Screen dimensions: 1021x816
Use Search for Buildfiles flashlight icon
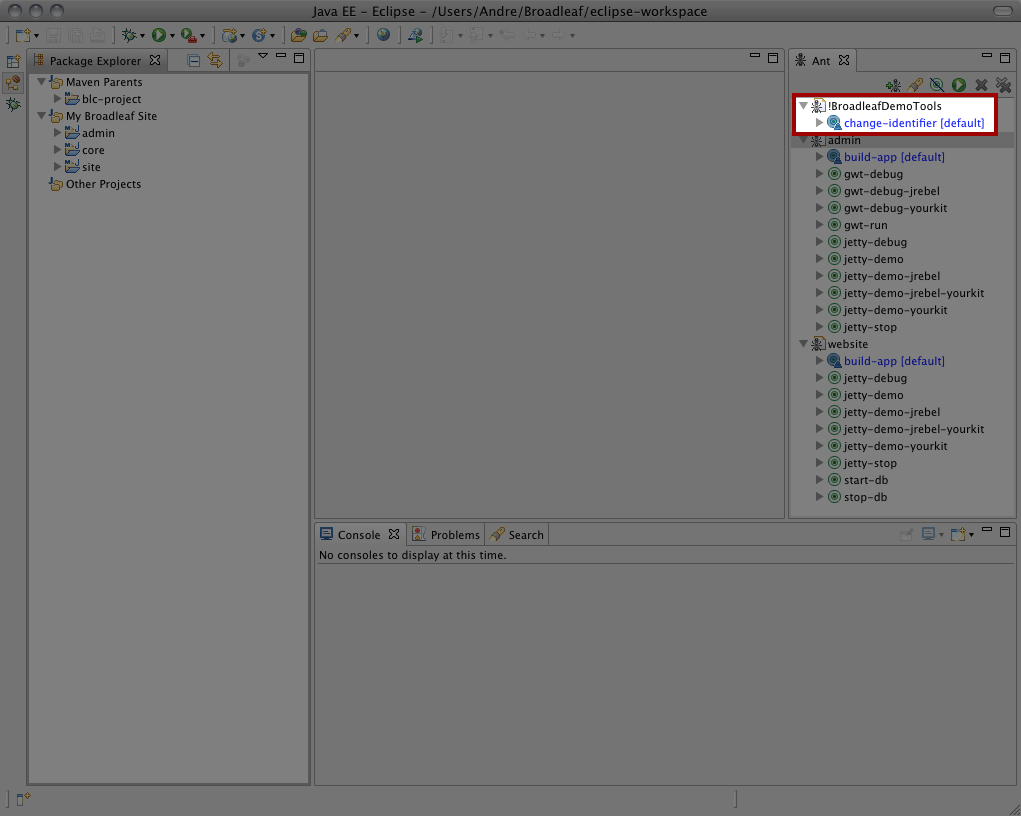pyautogui.click(x=917, y=85)
